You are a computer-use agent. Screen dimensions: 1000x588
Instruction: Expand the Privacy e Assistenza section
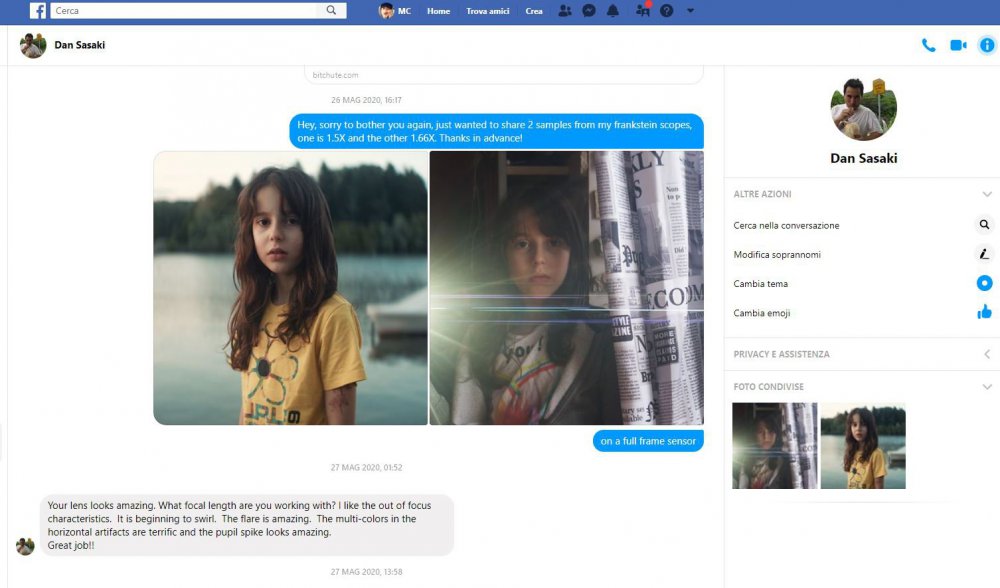(987, 354)
